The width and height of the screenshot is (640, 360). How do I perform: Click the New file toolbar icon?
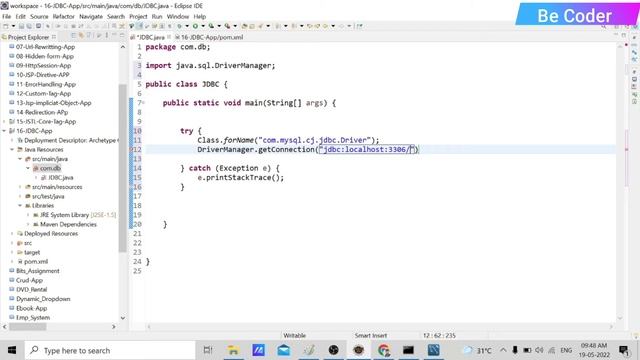(6, 26)
